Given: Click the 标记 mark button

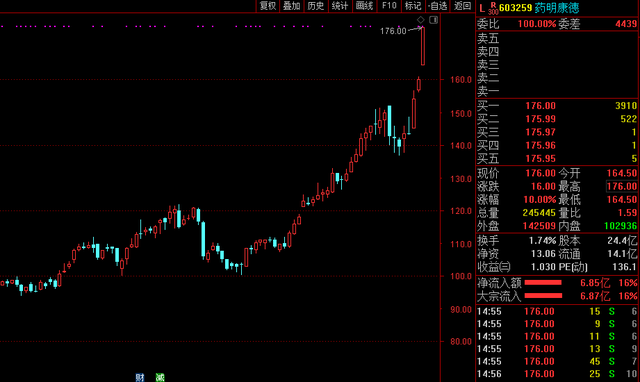Looking at the screenshot, I should point(413,6).
